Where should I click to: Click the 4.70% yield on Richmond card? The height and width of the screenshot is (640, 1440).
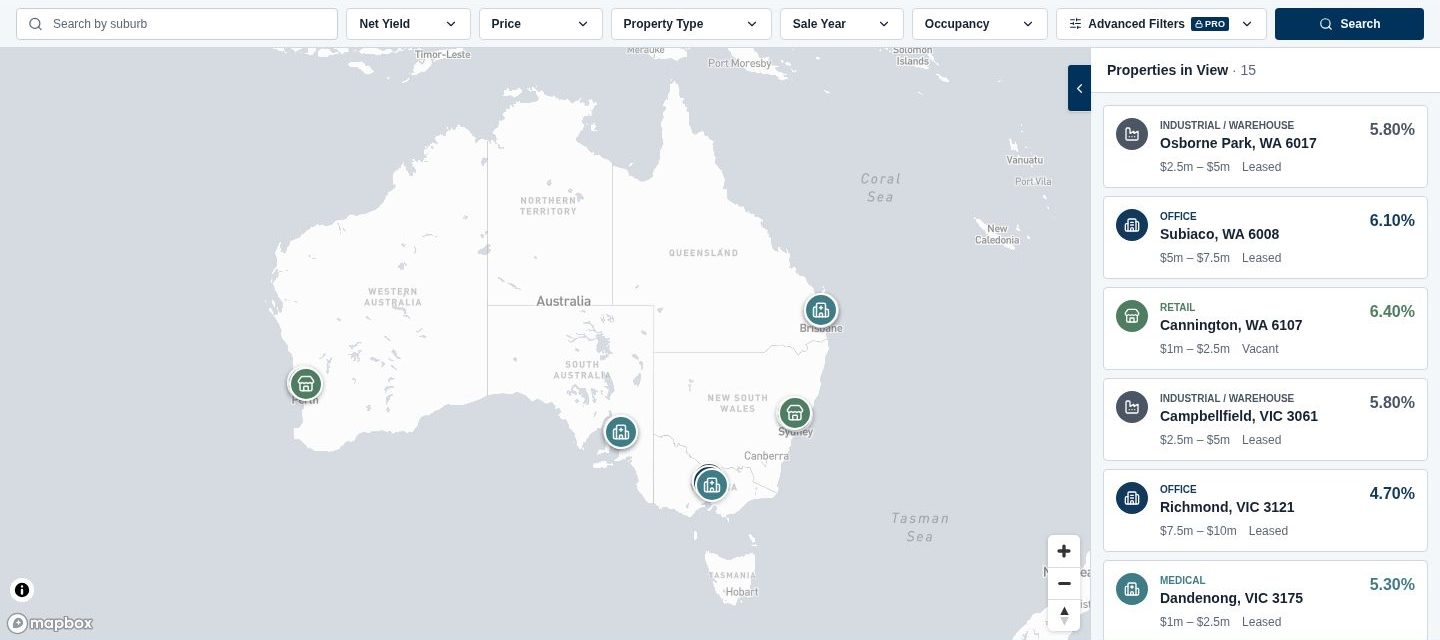[1392, 494]
